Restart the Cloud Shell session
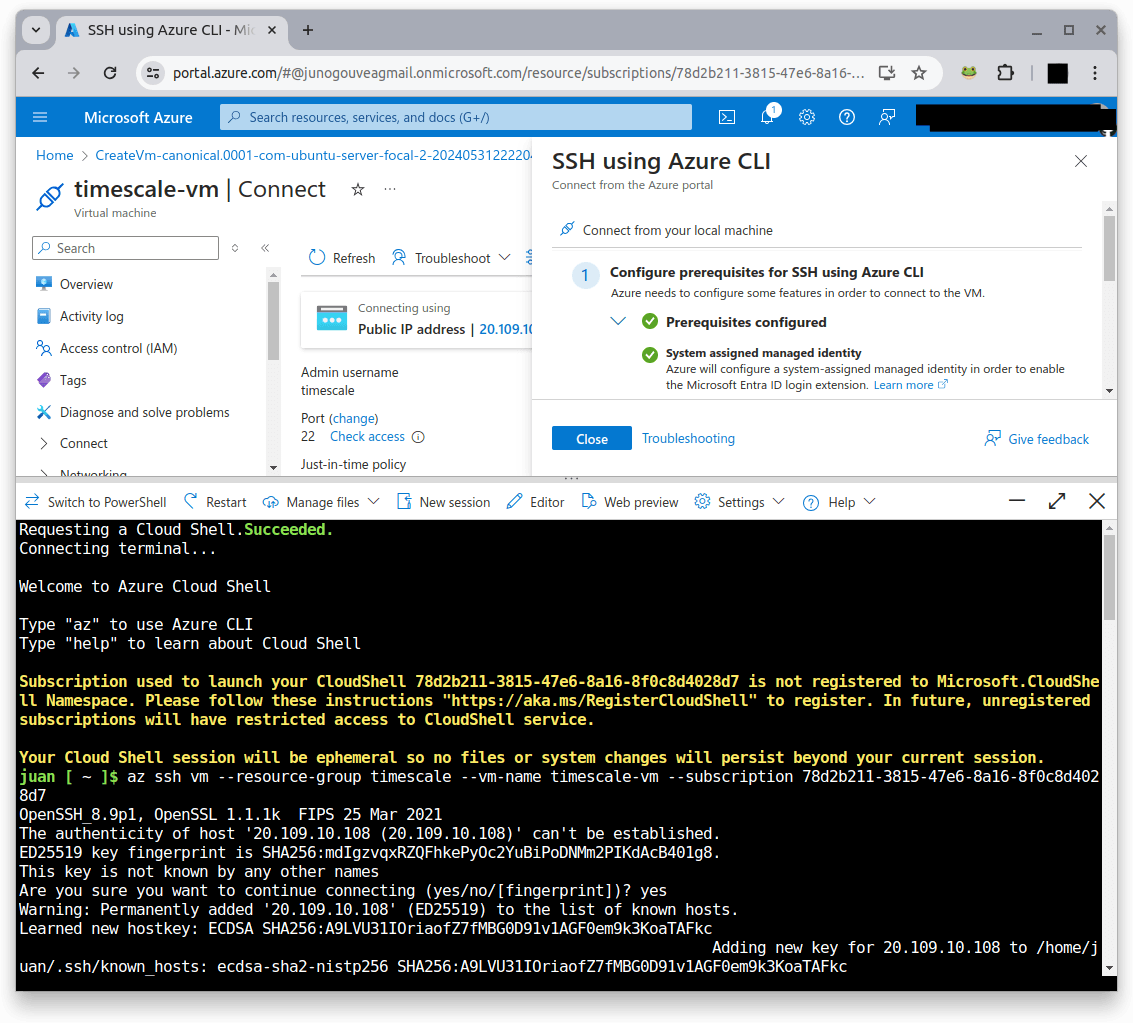This screenshot has width=1133, height=1023. pyautogui.click(x=216, y=502)
